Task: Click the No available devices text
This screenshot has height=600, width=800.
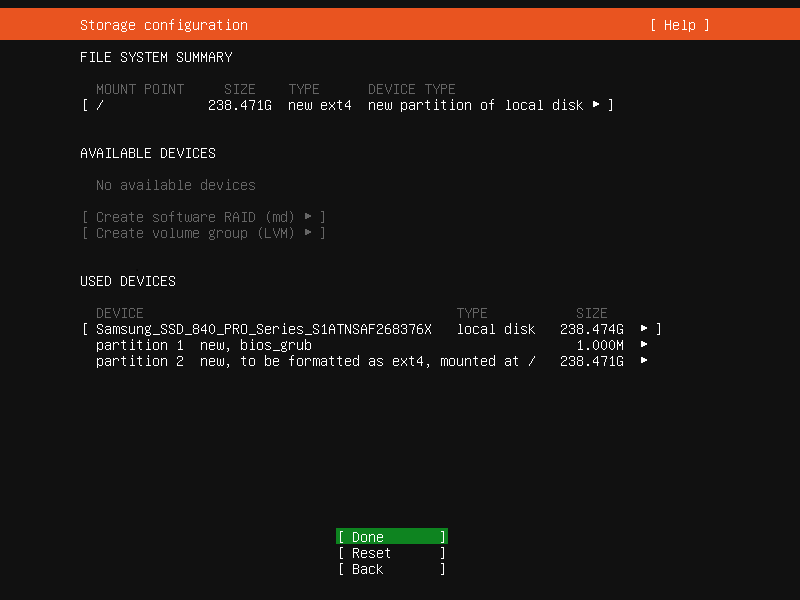Action: point(175,185)
